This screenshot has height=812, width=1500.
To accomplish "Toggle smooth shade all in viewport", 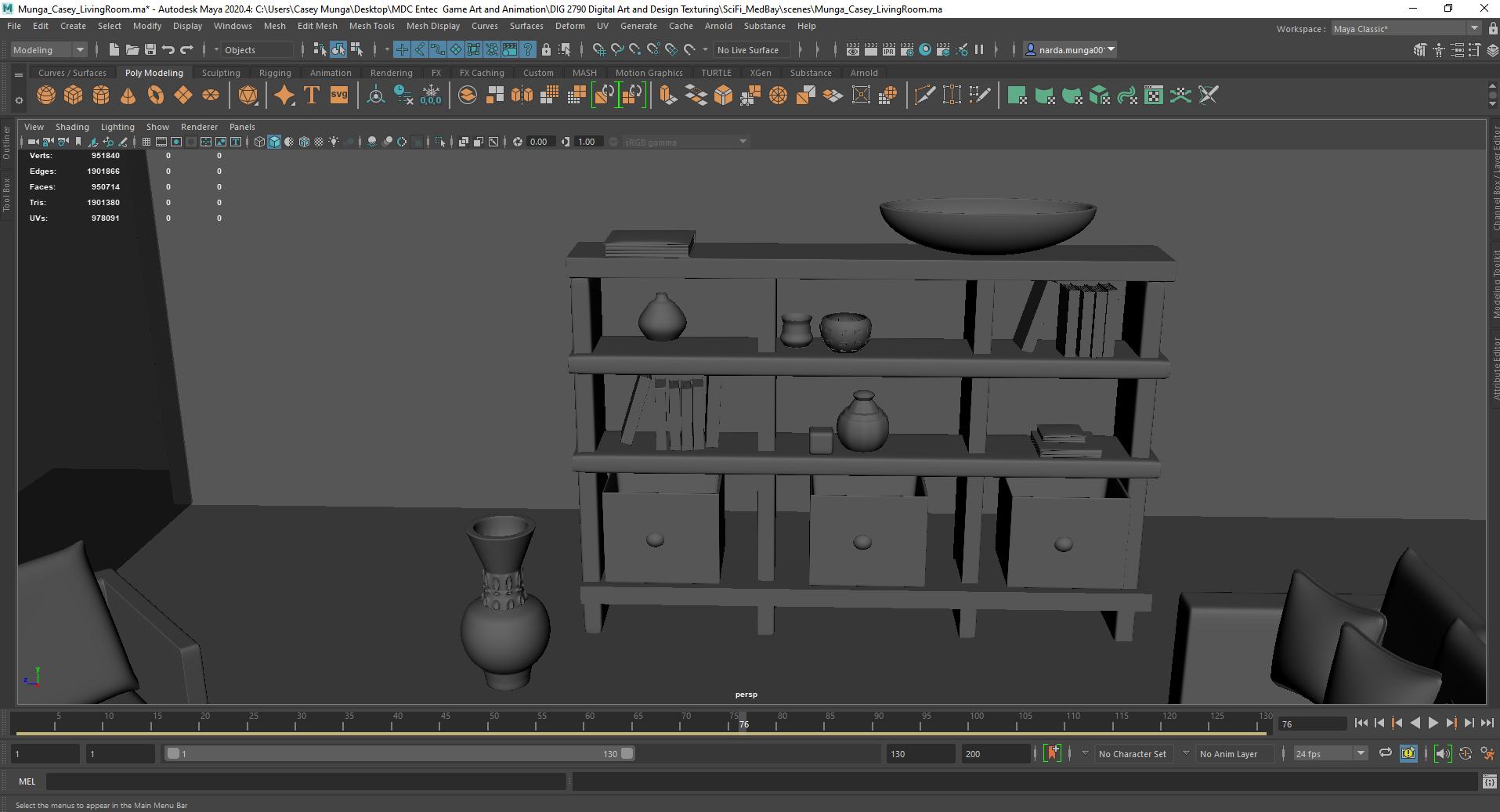I will point(274,142).
